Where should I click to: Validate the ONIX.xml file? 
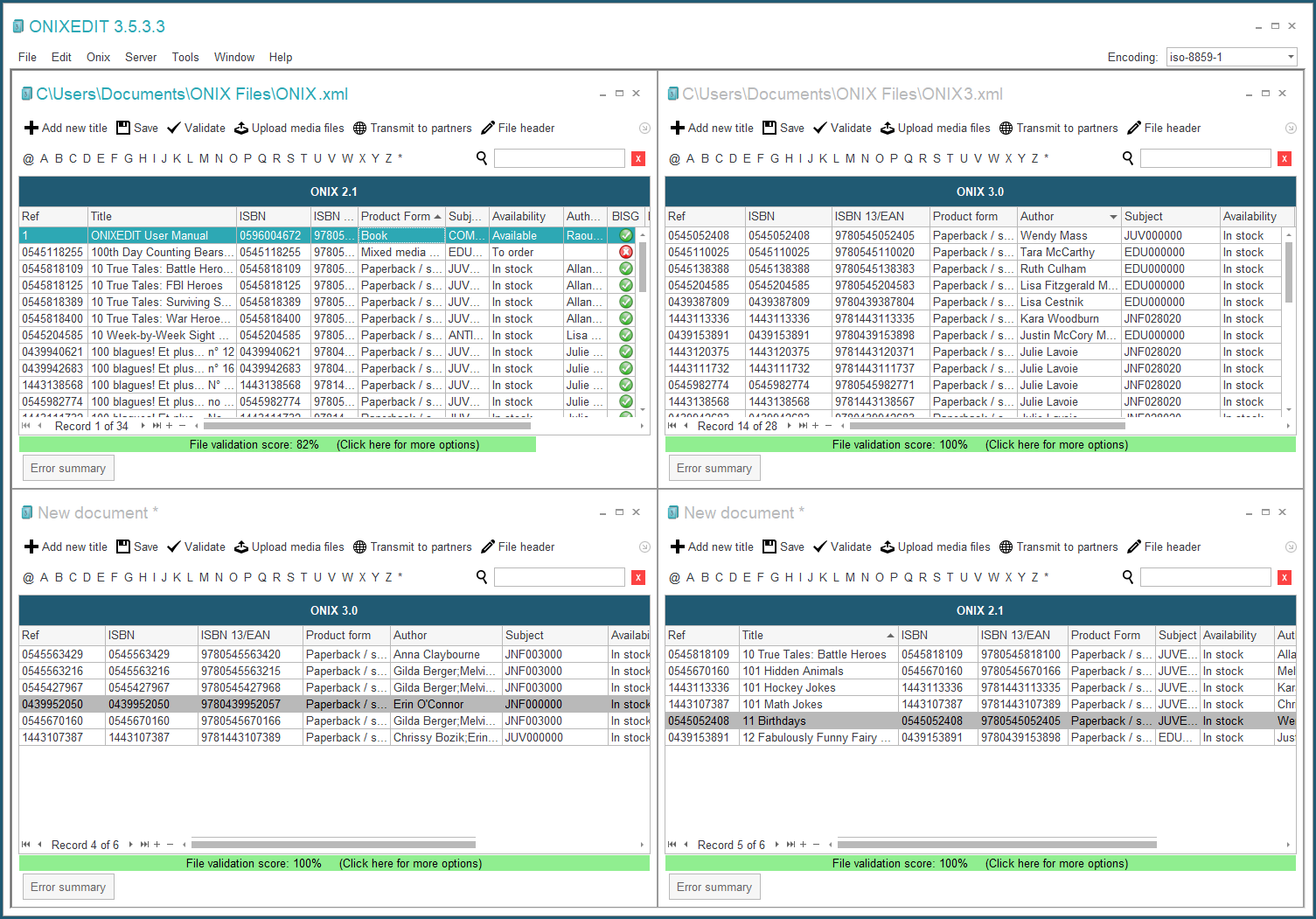[196, 128]
